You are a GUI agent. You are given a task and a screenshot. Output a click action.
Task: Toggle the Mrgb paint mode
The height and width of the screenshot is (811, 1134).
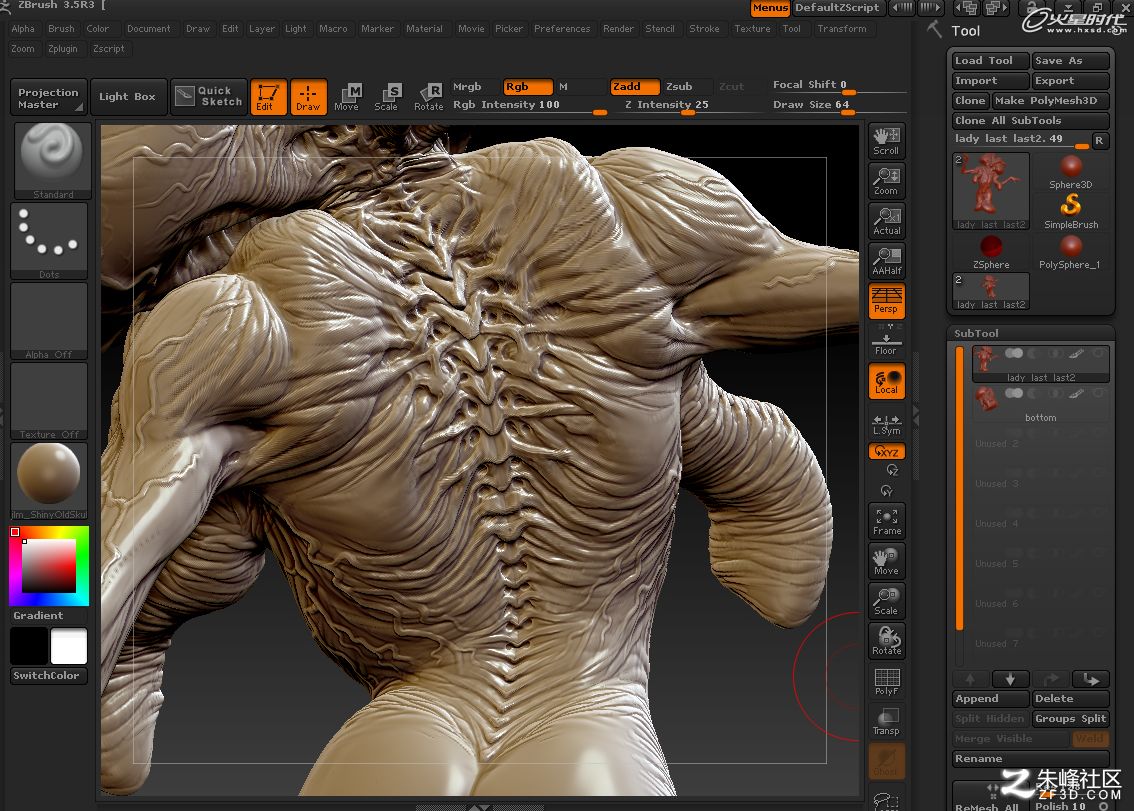click(x=475, y=87)
